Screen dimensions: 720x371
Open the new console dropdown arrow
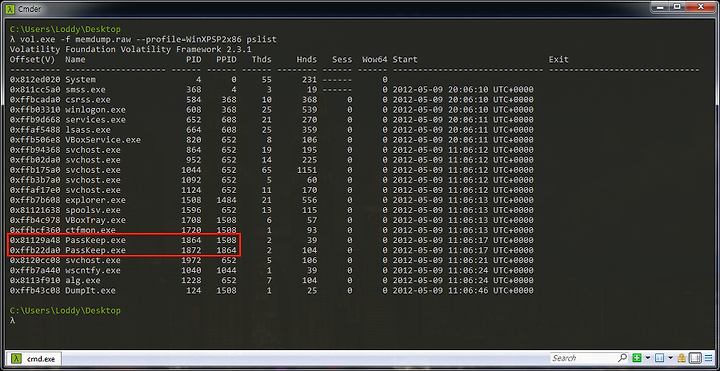pos(648,358)
